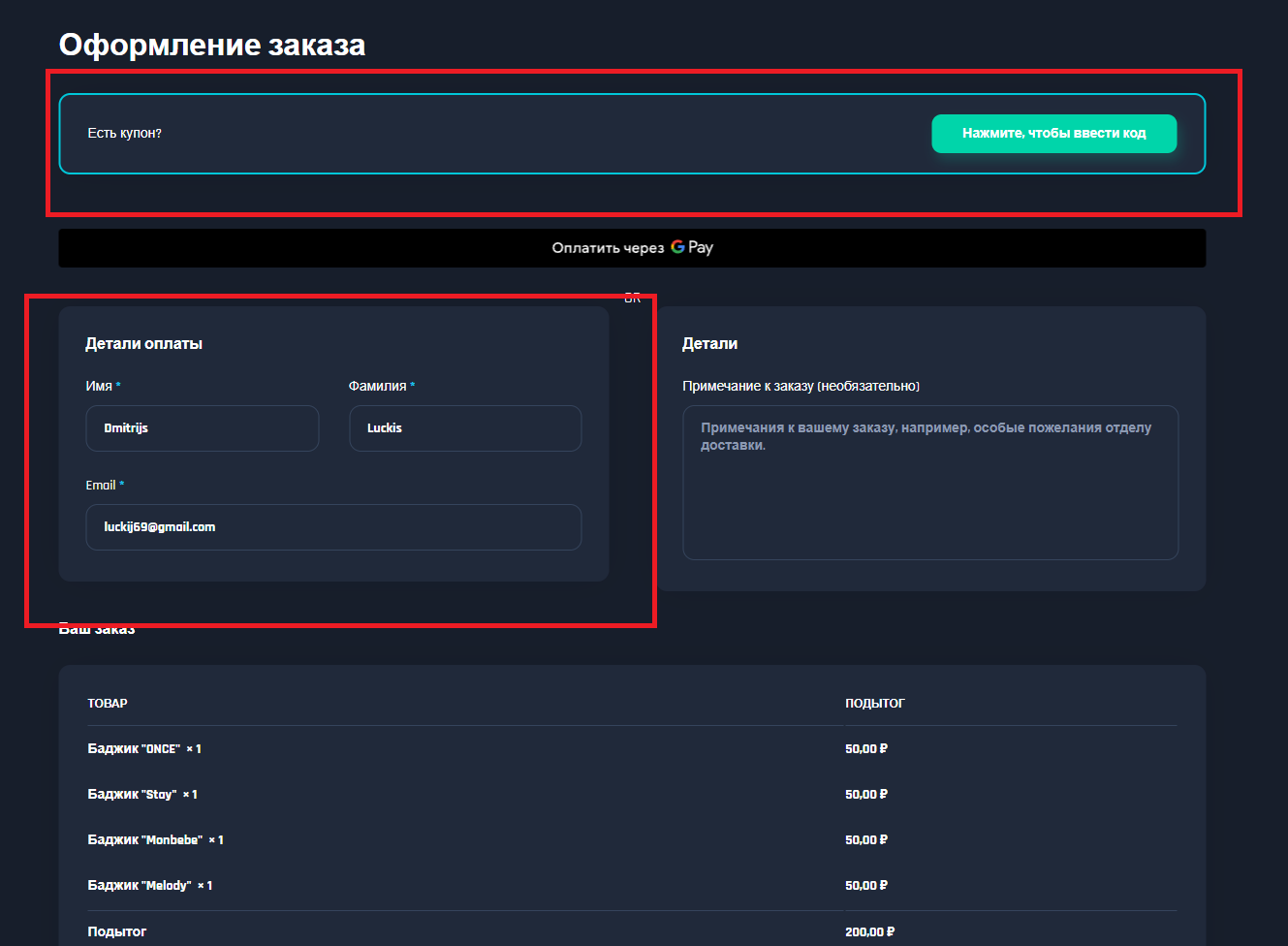This screenshot has height=946, width=1288.
Task: Click the 'Есть купон?' text
Action: 124,134
